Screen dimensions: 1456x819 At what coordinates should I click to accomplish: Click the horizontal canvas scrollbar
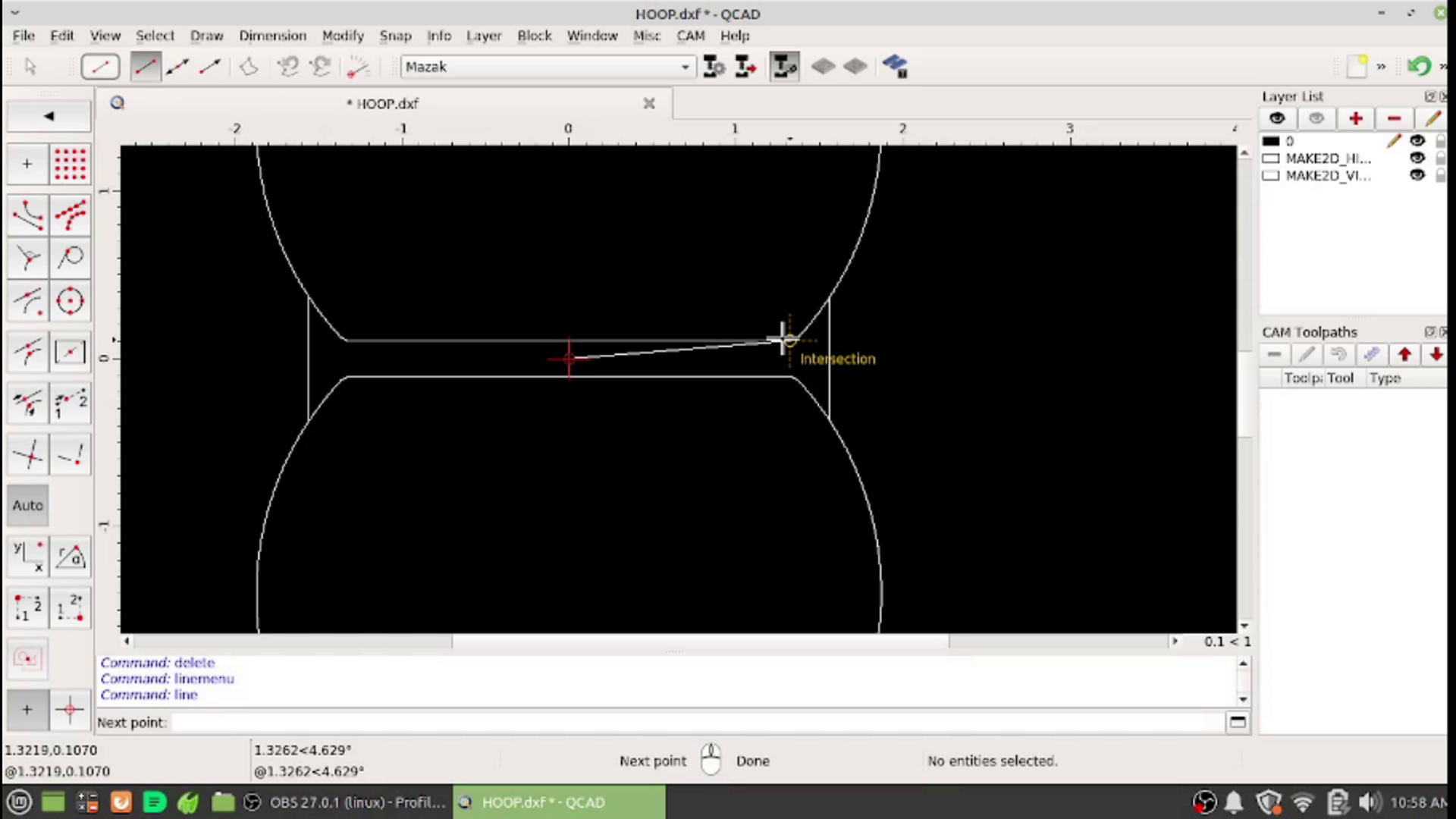[x=699, y=641]
